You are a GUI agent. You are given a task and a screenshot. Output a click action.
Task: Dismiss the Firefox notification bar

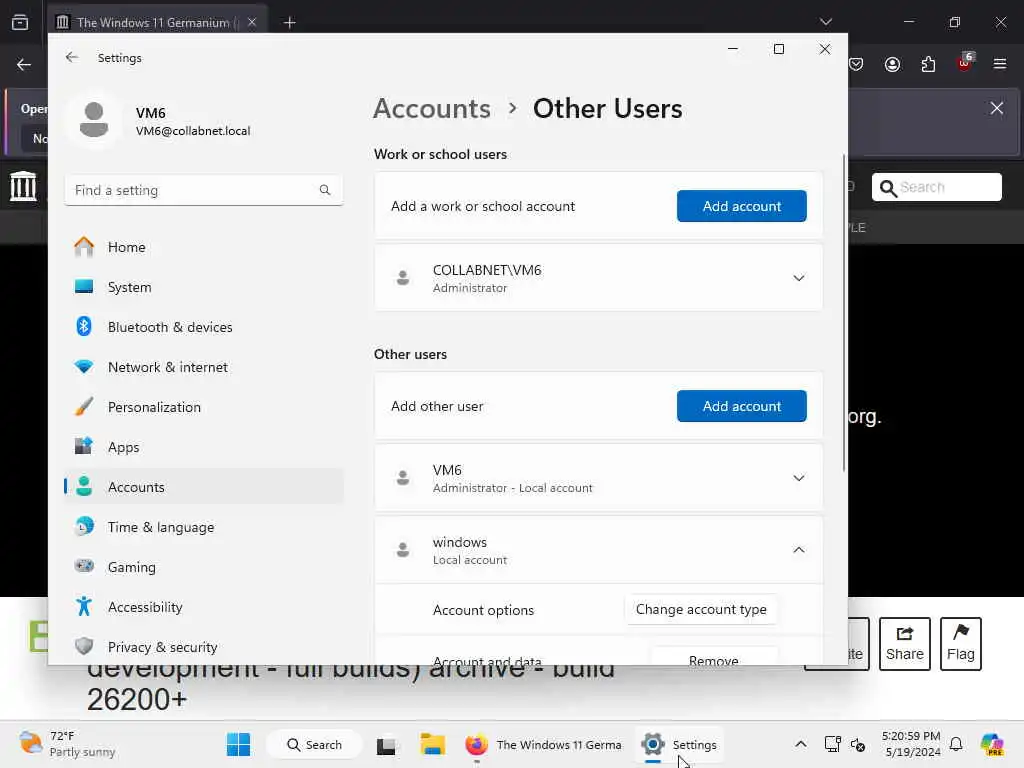tap(997, 108)
